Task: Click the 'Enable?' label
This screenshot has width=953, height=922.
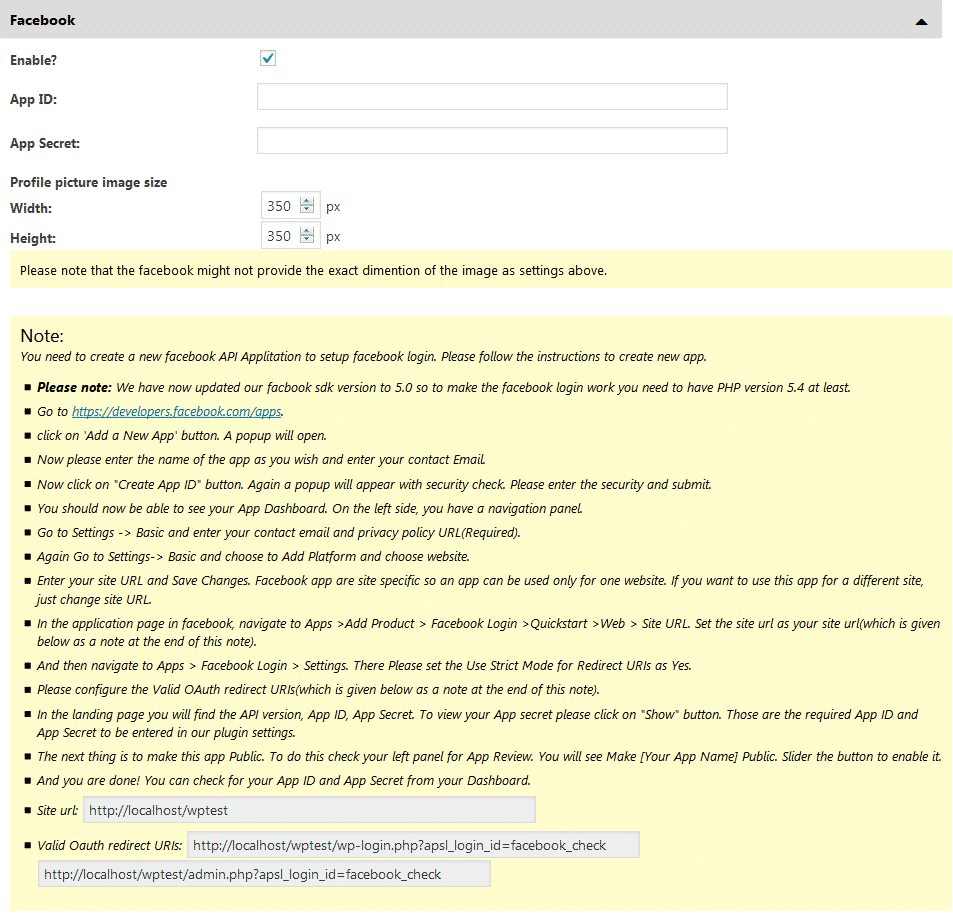Action: point(33,60)
